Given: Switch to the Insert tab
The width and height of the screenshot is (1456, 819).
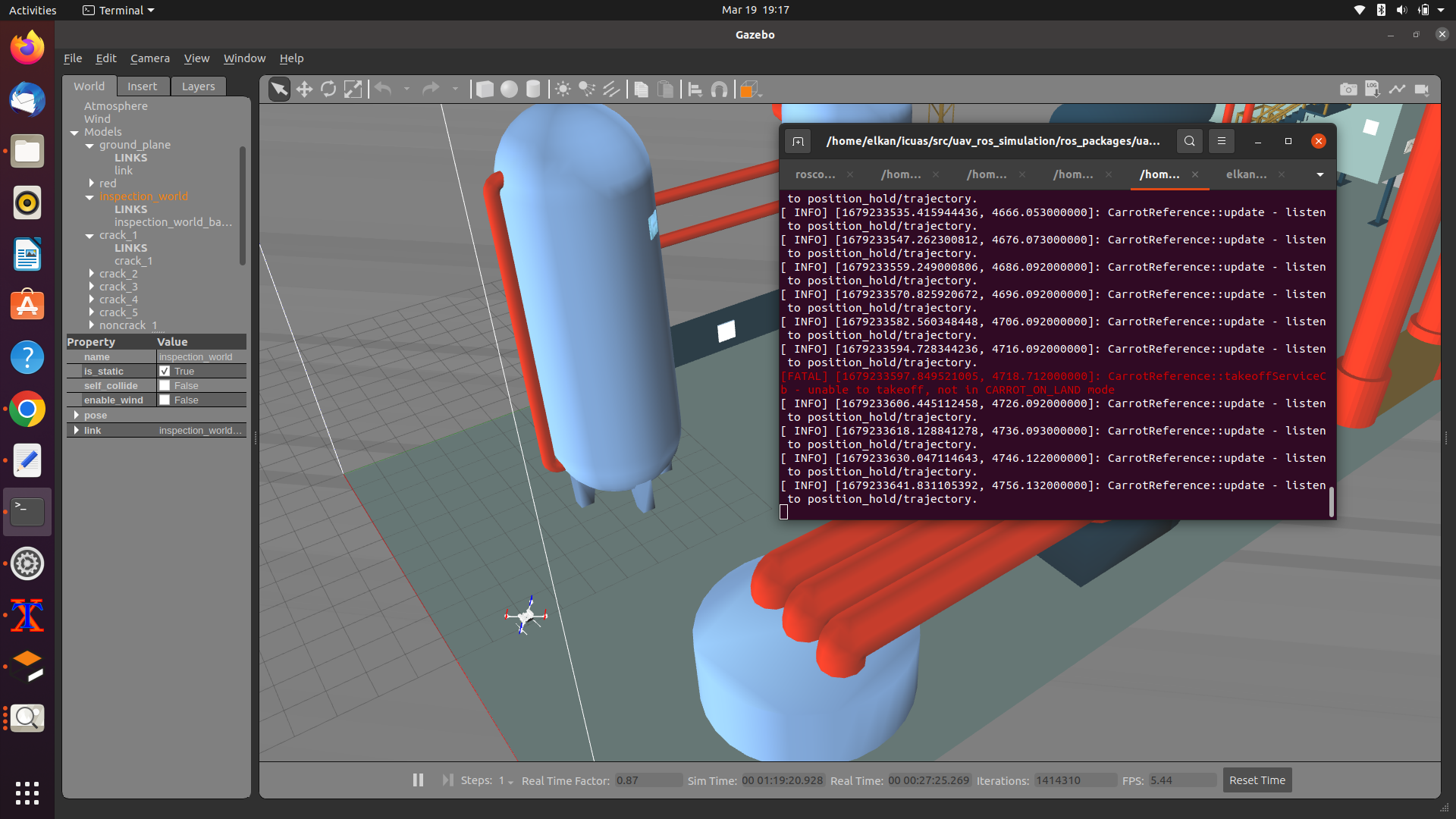Looking at the screenshot, I should (x=143, y=86).
